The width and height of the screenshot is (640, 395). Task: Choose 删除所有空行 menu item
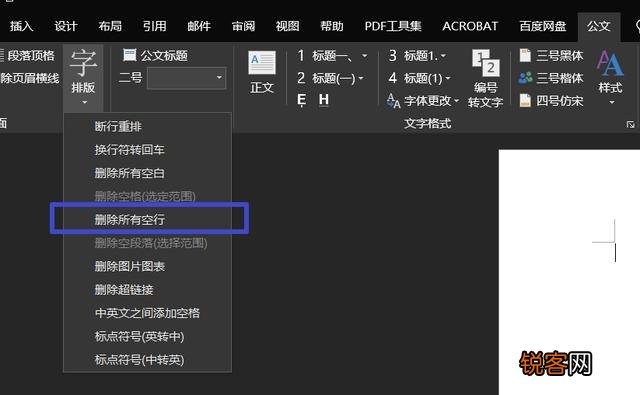(148, 220)
